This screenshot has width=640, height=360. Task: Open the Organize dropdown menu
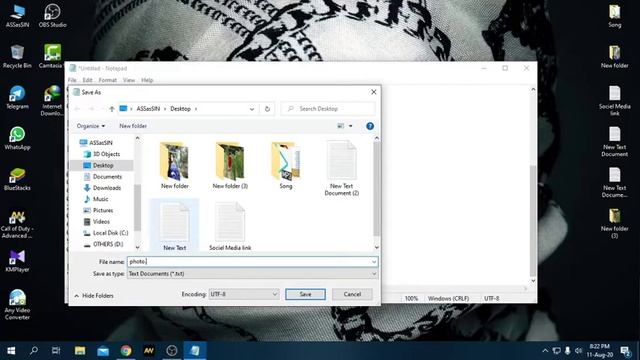tap(91, 126)
